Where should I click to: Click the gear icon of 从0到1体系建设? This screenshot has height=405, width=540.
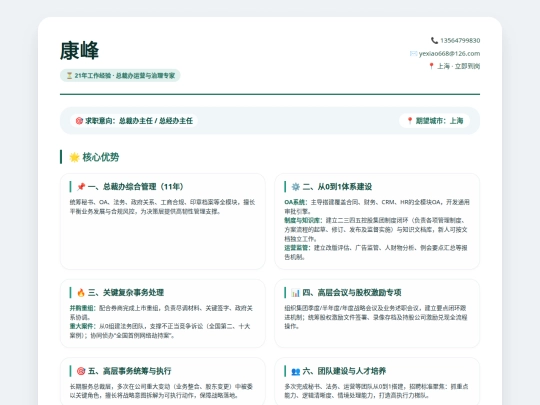(x=295, y=187)
